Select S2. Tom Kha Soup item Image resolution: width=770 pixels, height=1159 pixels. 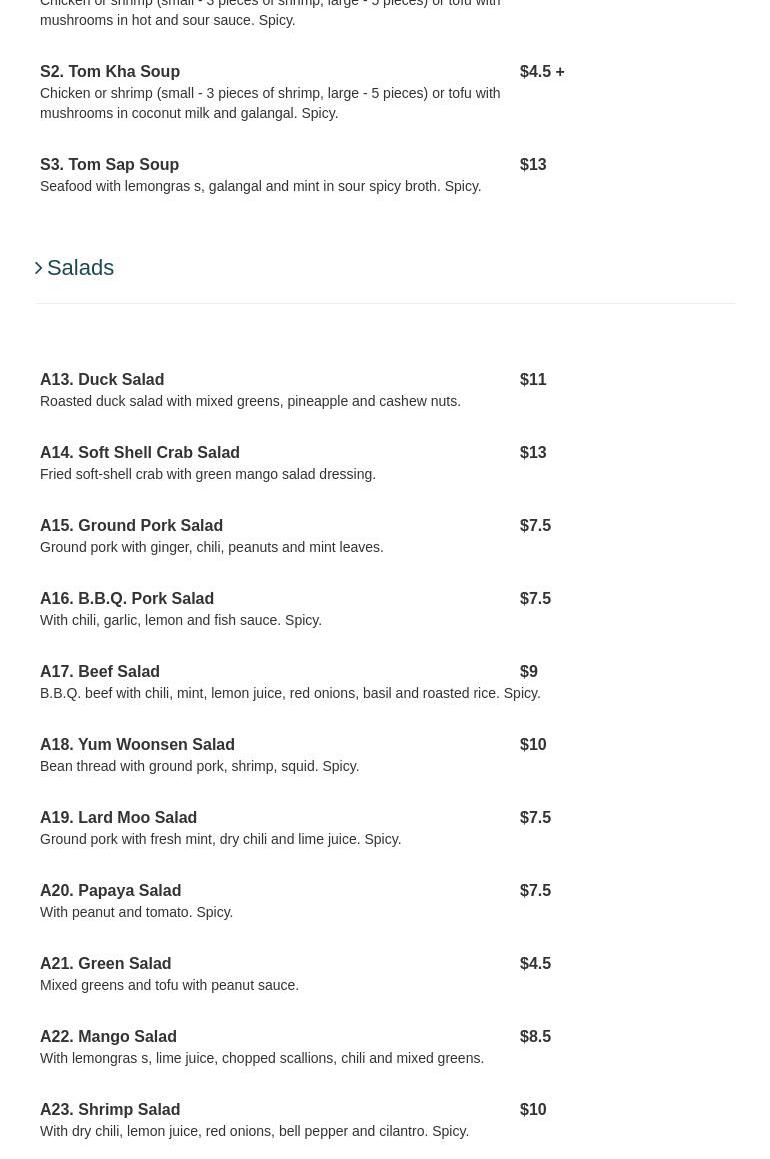click(x=110, y=72)
